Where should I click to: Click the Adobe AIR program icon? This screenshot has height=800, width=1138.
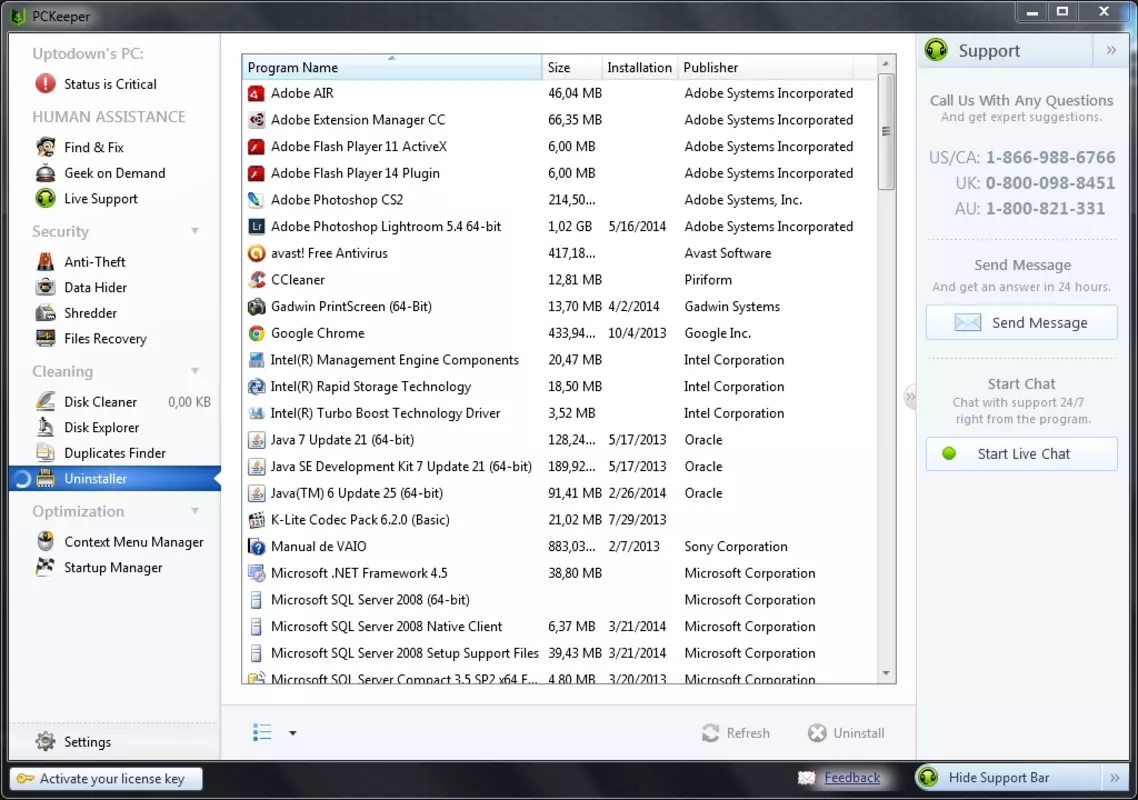click(256, 93)
